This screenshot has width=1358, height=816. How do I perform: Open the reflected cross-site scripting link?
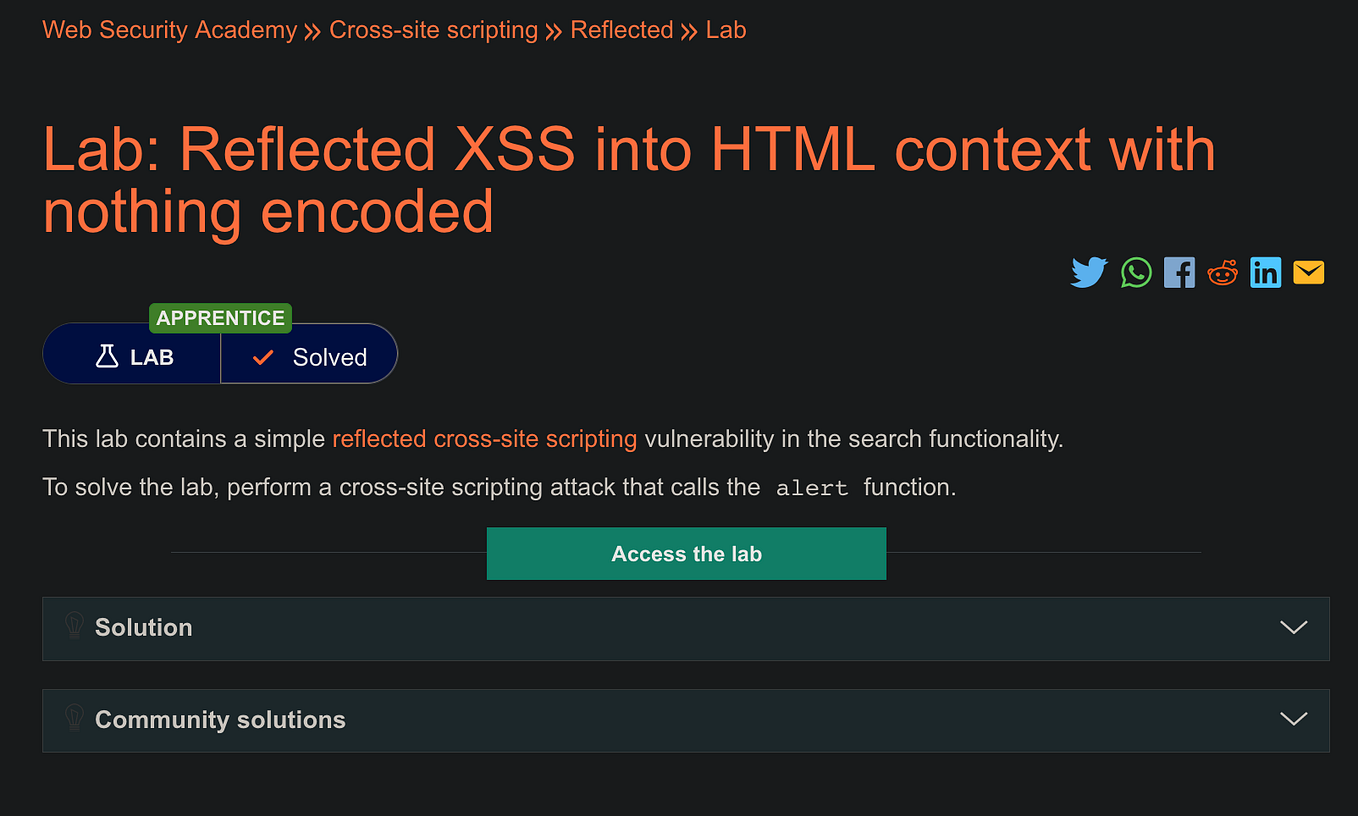[x=485, y=439]
